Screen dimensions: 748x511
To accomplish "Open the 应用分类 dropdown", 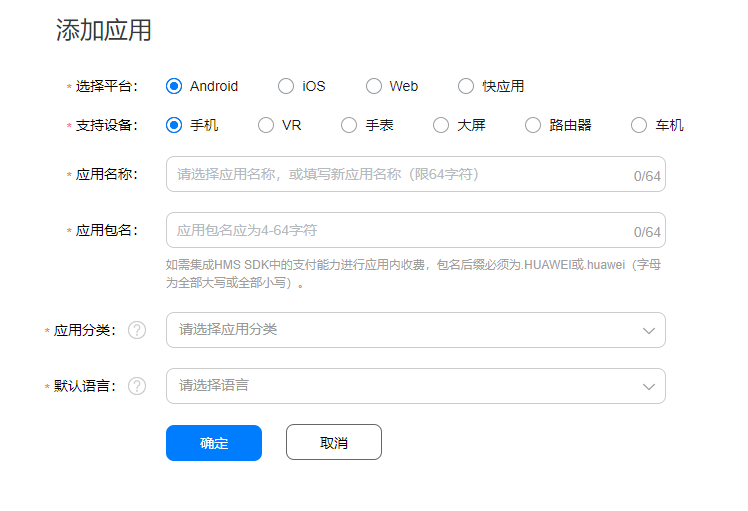I will [x=416, y=330].
